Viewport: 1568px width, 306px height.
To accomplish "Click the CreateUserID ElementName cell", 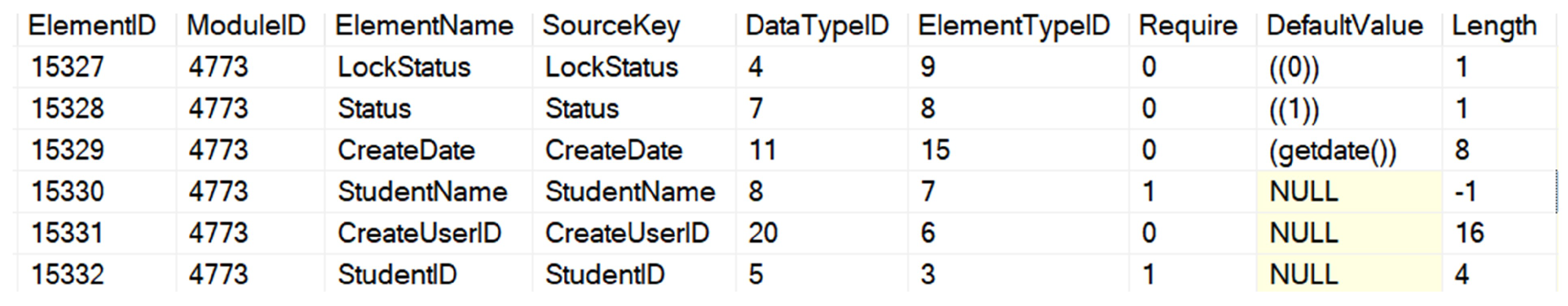I will [x=419, y=233].
